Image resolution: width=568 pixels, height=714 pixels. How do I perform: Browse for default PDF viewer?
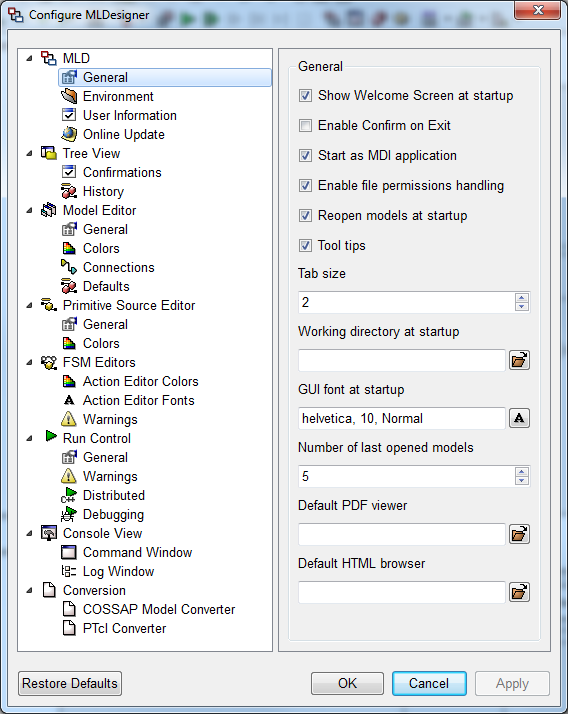point(519,534)
